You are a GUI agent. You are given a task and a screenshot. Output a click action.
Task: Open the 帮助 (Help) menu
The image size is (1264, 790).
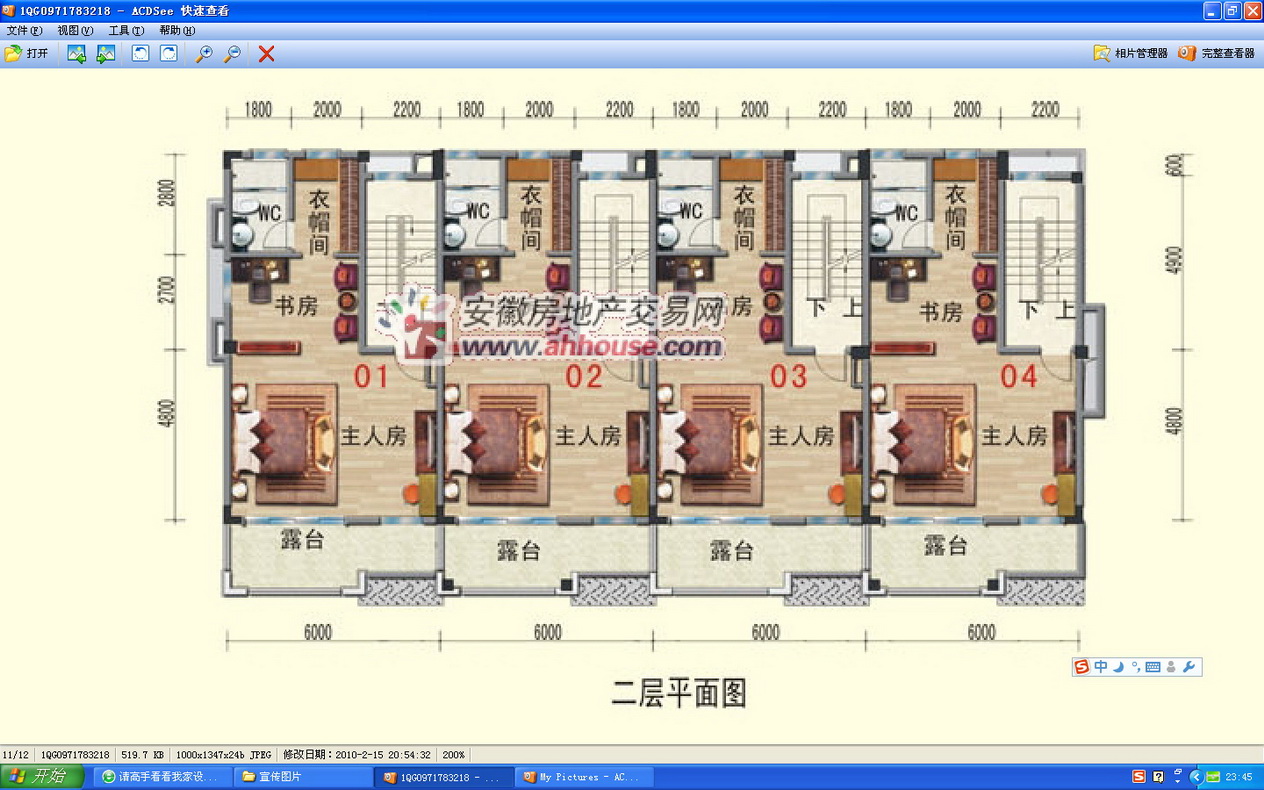(x=177, y=31)
